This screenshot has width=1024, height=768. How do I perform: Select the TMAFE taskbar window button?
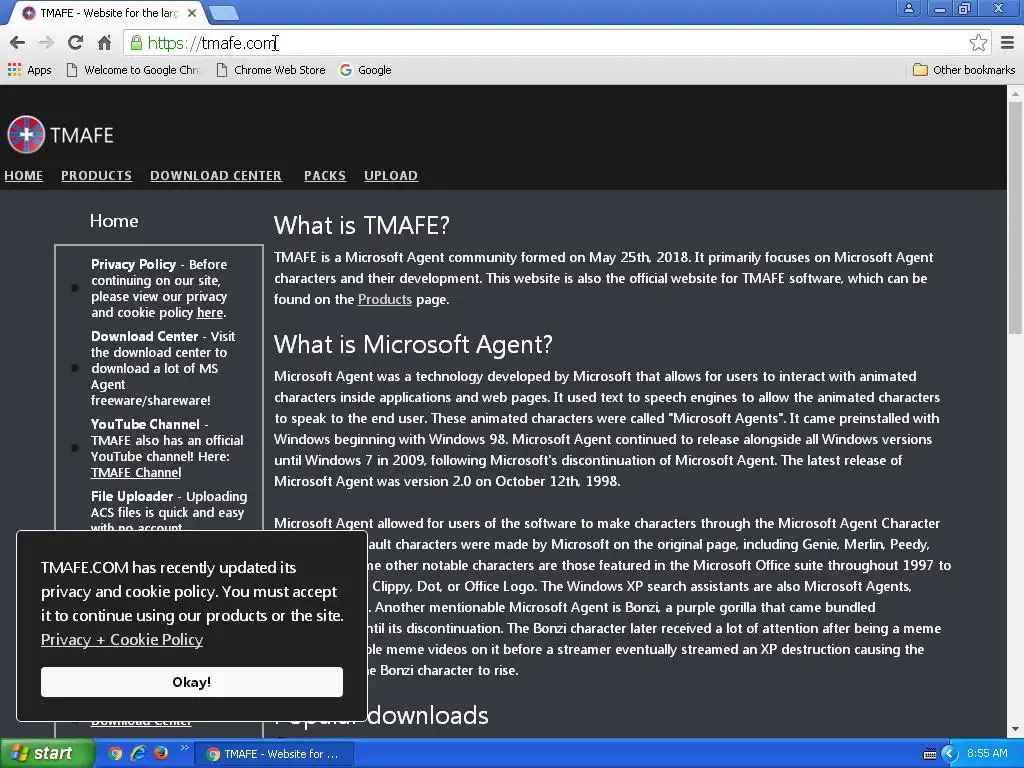(274, 754)
